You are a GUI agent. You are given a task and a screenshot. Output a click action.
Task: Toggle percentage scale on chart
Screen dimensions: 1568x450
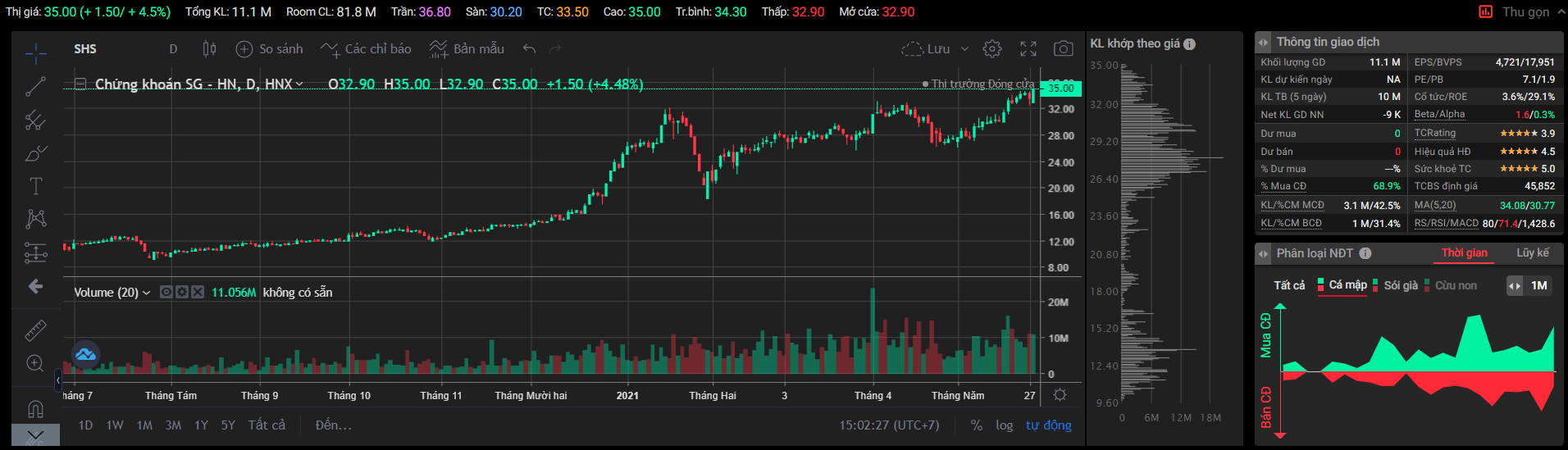976,425
